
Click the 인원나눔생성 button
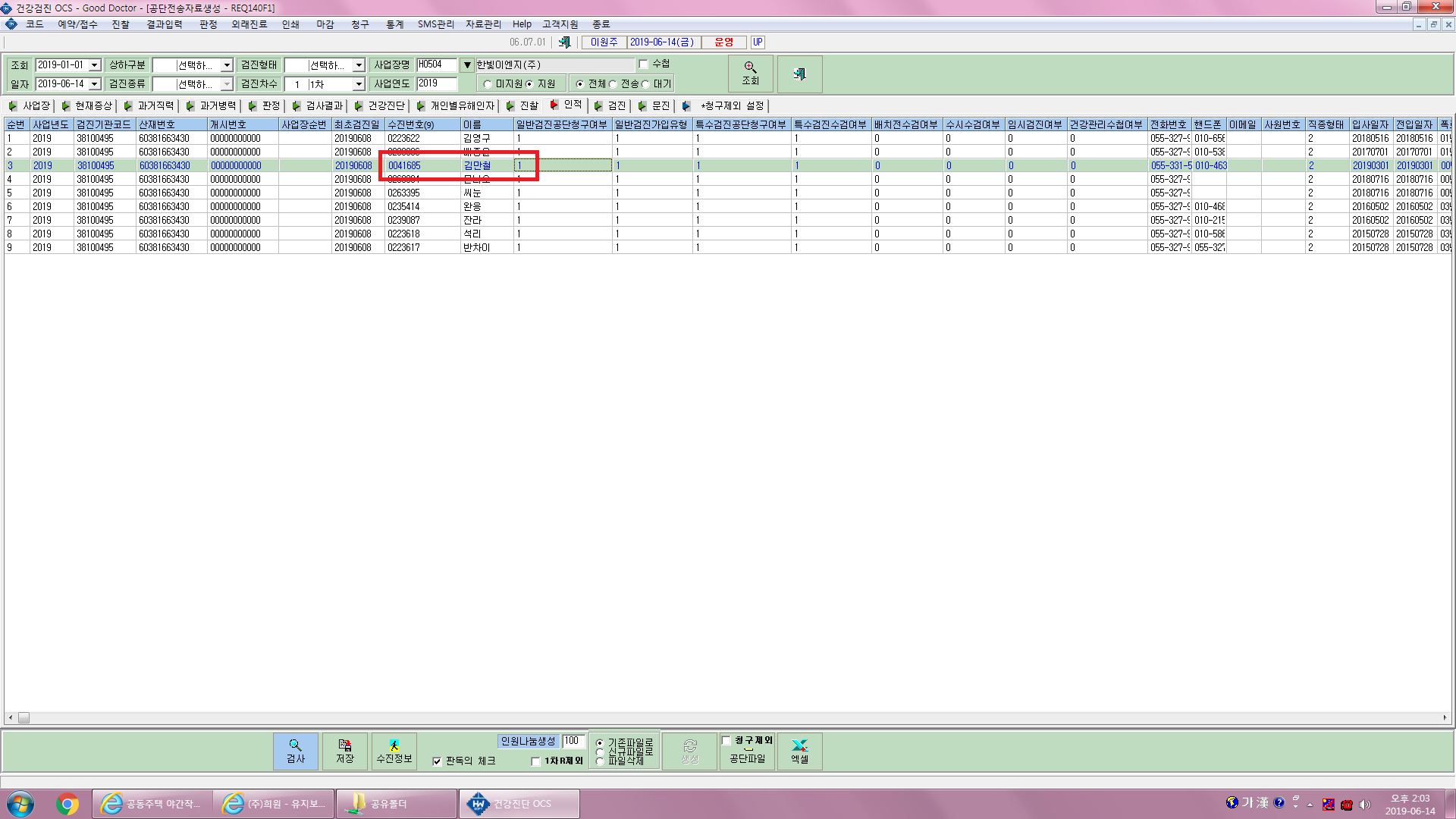[x=529, y=741]
